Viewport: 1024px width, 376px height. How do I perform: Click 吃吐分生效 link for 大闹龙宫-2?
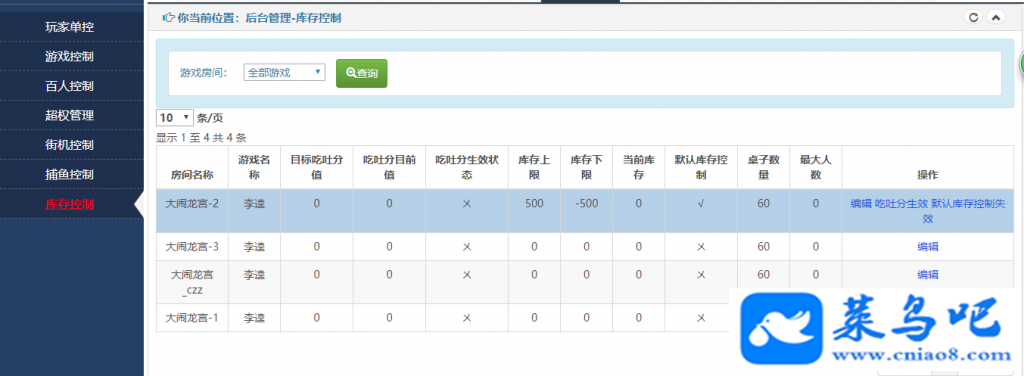tap(901, 204)
